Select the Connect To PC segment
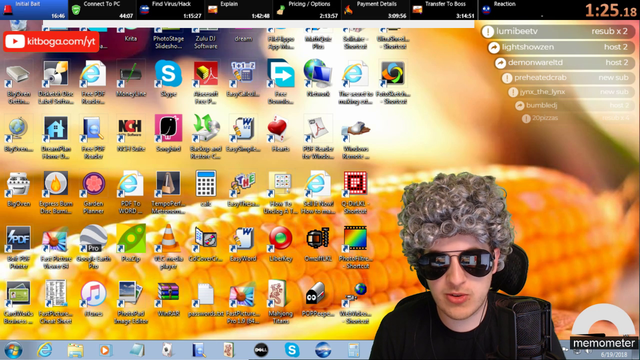This screenshot has width=640, height=360. (x=102, y=10)
